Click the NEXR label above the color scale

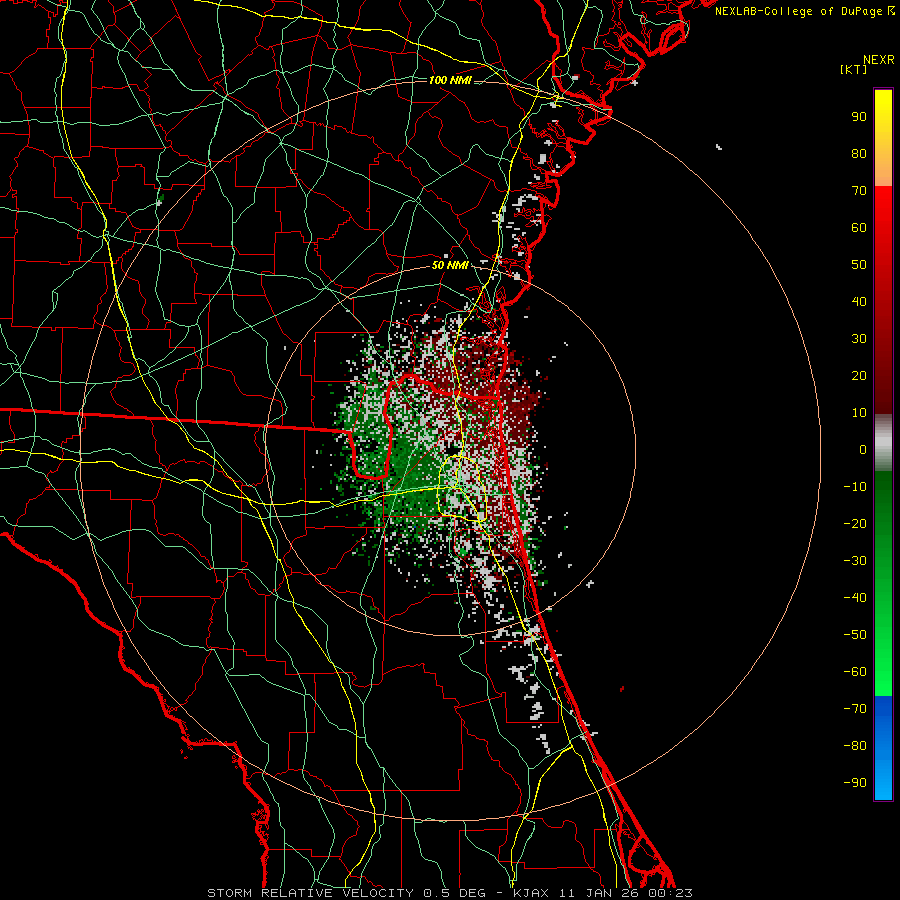879,60
